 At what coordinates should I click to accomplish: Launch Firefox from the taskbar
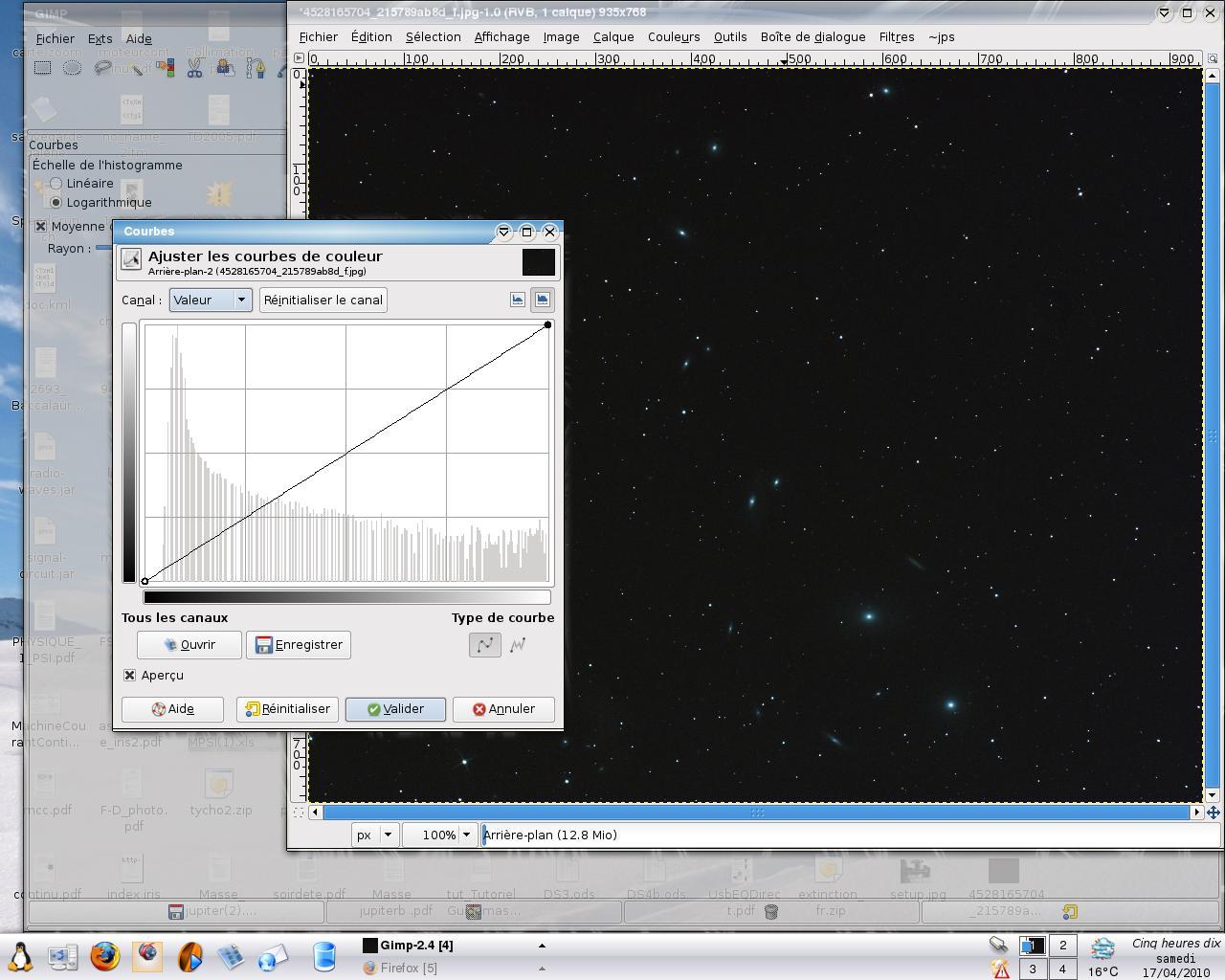coord(105,956)
